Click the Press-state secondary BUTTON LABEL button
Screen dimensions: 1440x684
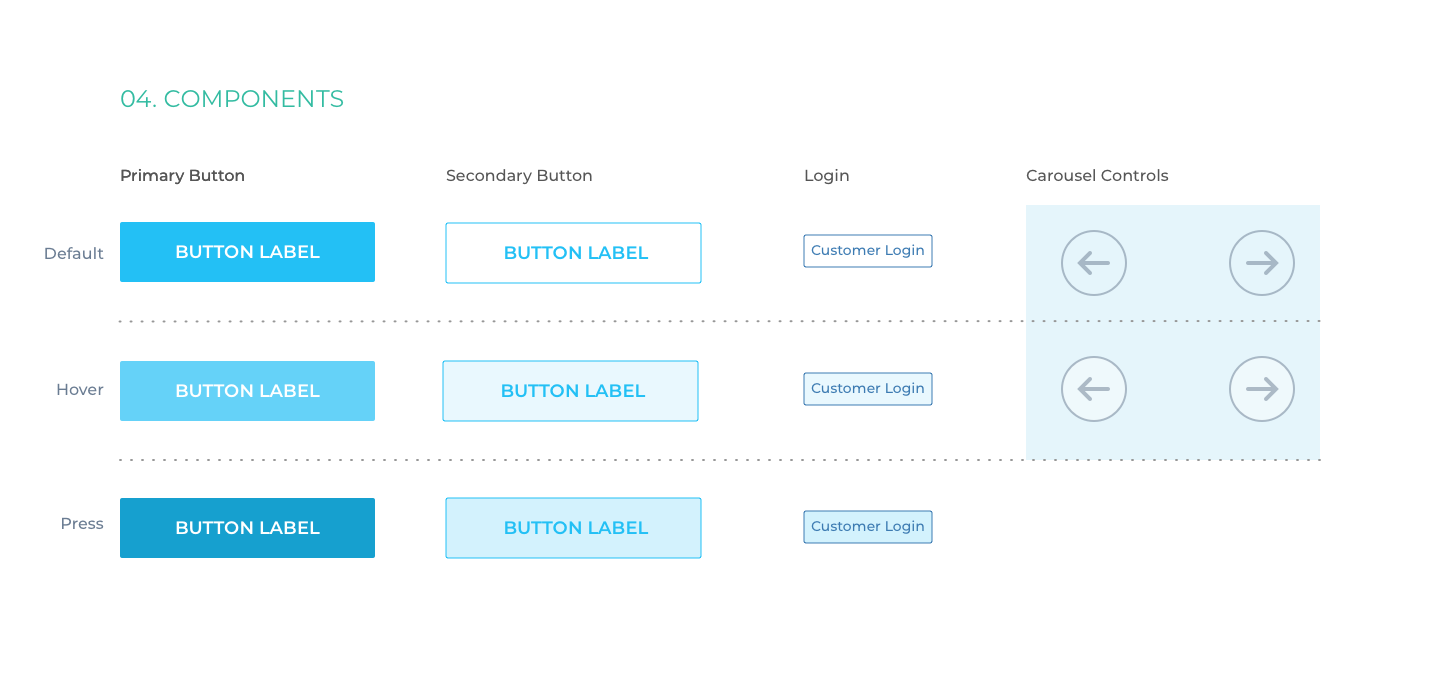point(573,528)
